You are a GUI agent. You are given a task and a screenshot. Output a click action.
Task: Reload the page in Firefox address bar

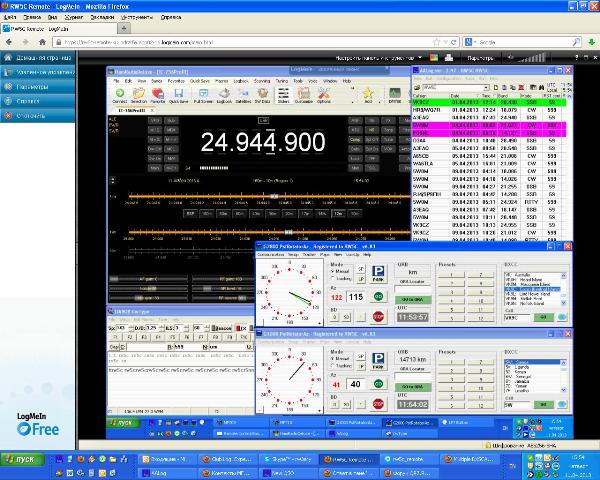tap(454, 42)
